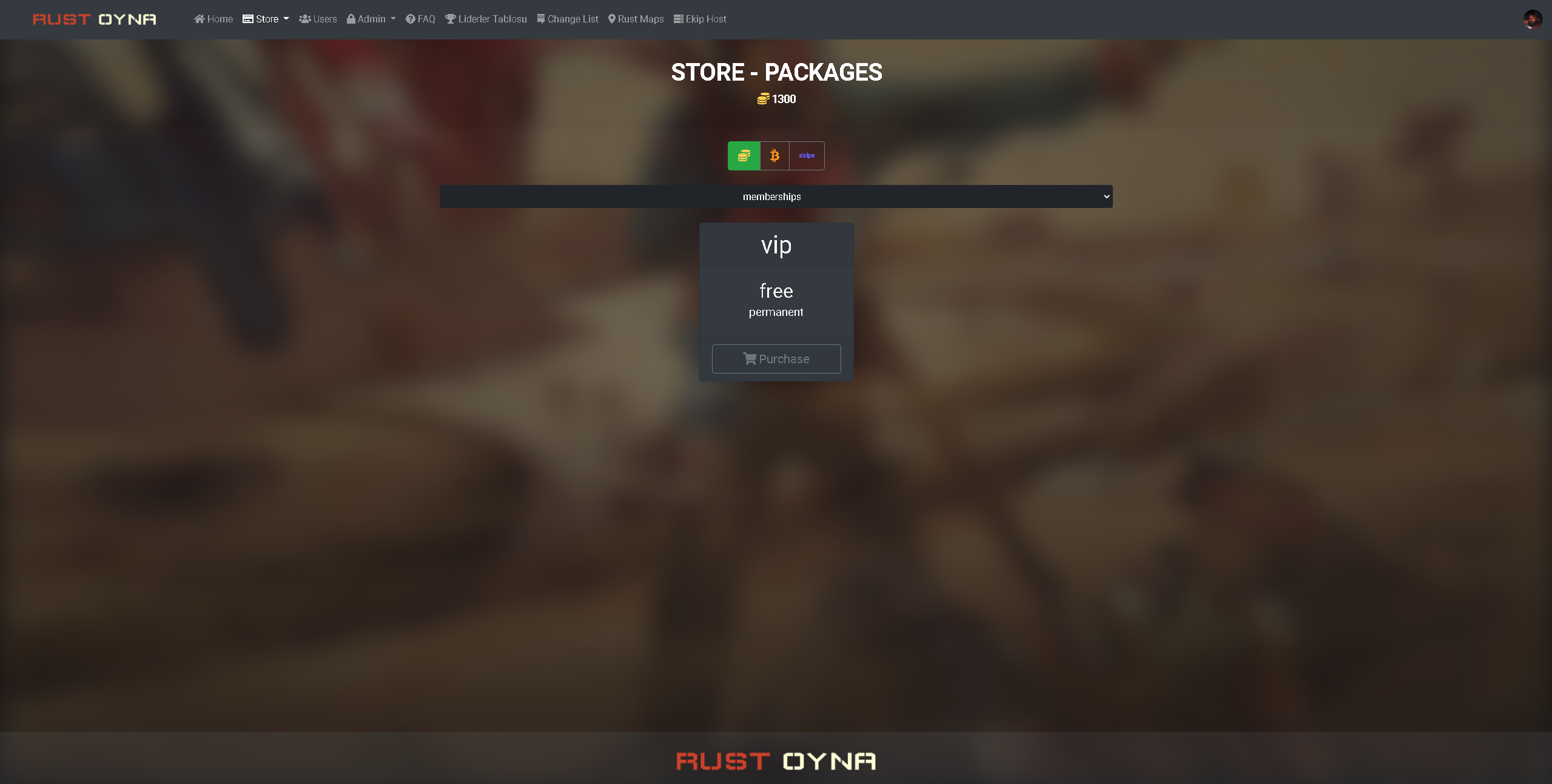Screen dimensions: 1552x784
Task: Click the Purchase button for VIP
Action: (x=776, y=359)
